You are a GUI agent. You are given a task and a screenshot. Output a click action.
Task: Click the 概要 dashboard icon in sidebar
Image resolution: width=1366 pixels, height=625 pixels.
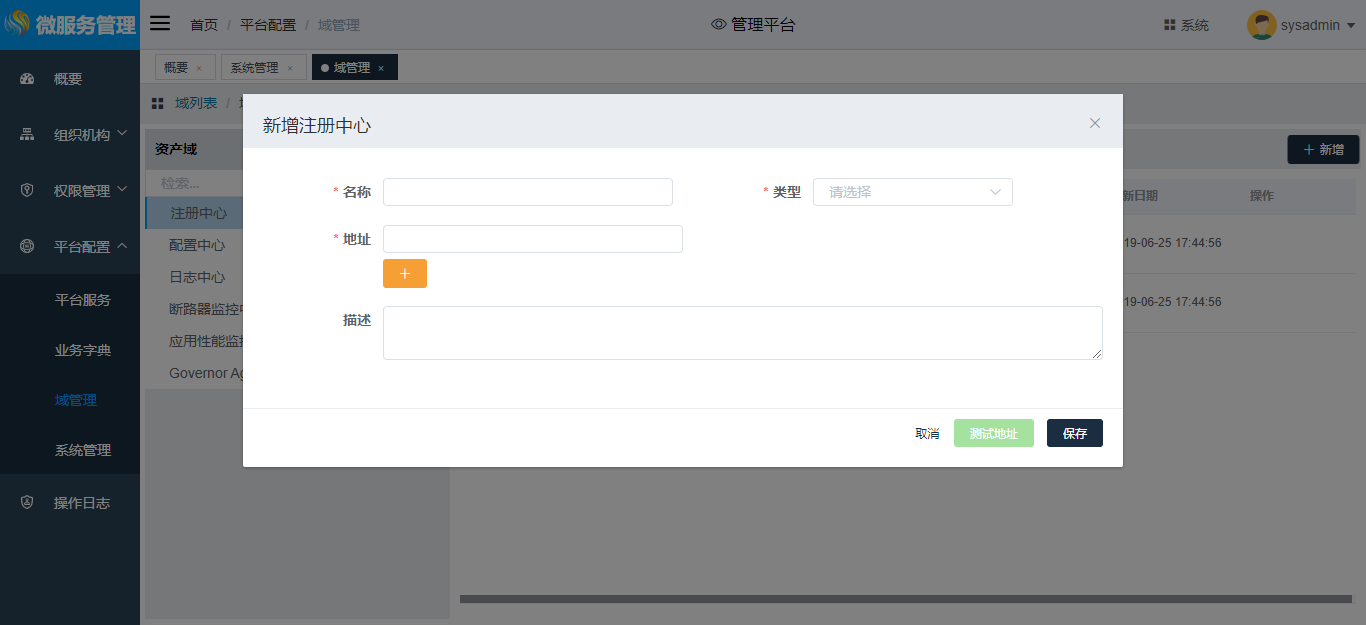click(27, 79)
